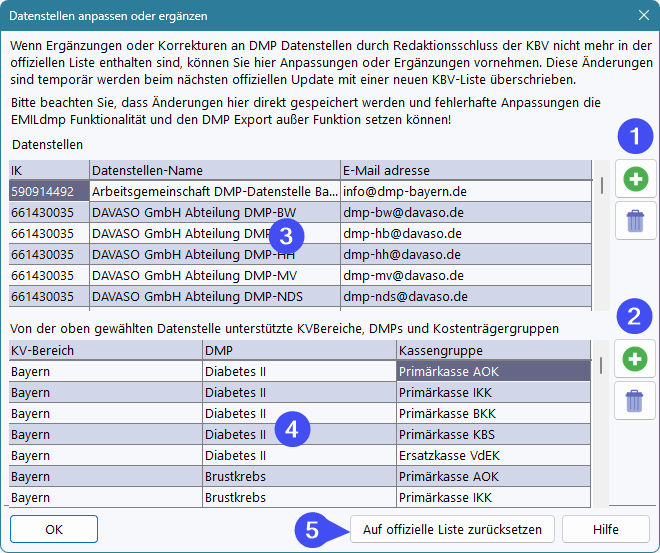Select the Ersatzkasse VdEK cell
660x553 pixels.
point(493,455)
